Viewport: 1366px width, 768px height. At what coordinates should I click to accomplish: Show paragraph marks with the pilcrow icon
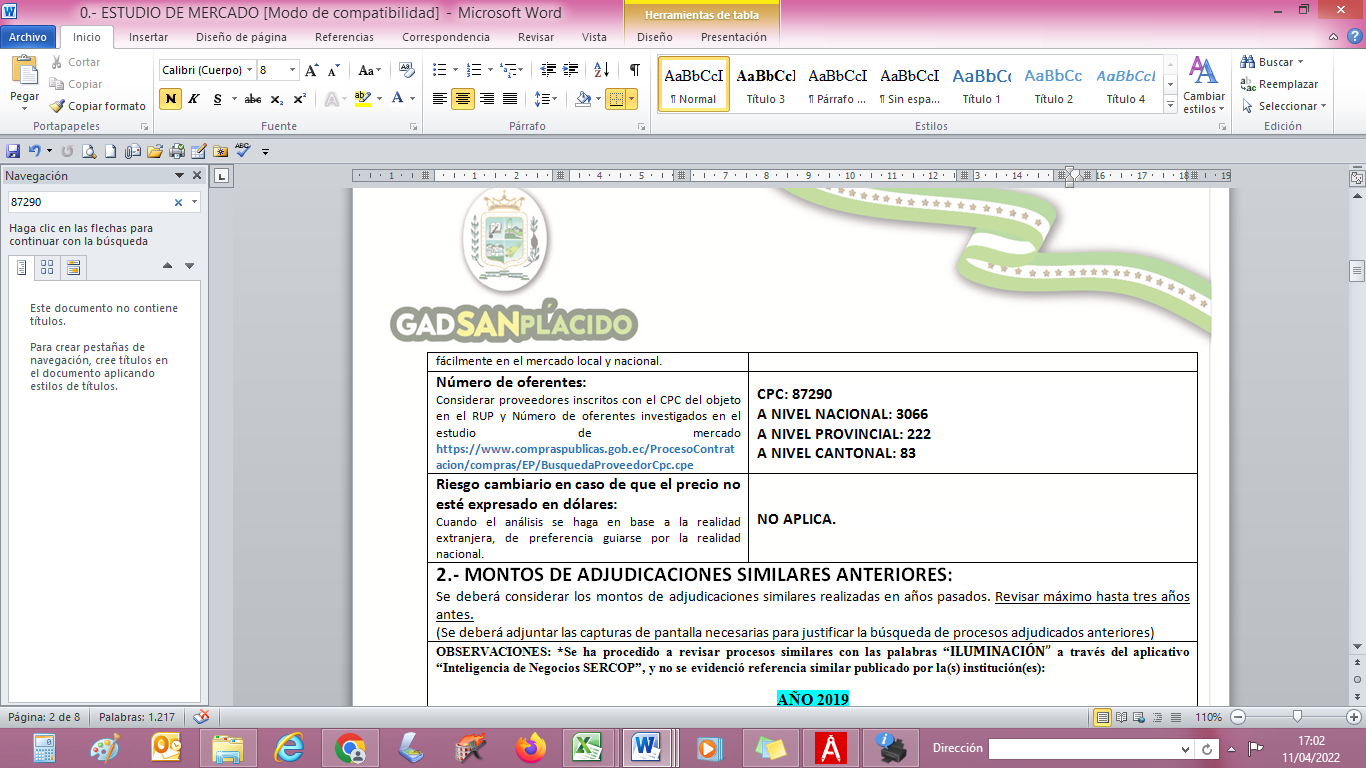(634, 70)
